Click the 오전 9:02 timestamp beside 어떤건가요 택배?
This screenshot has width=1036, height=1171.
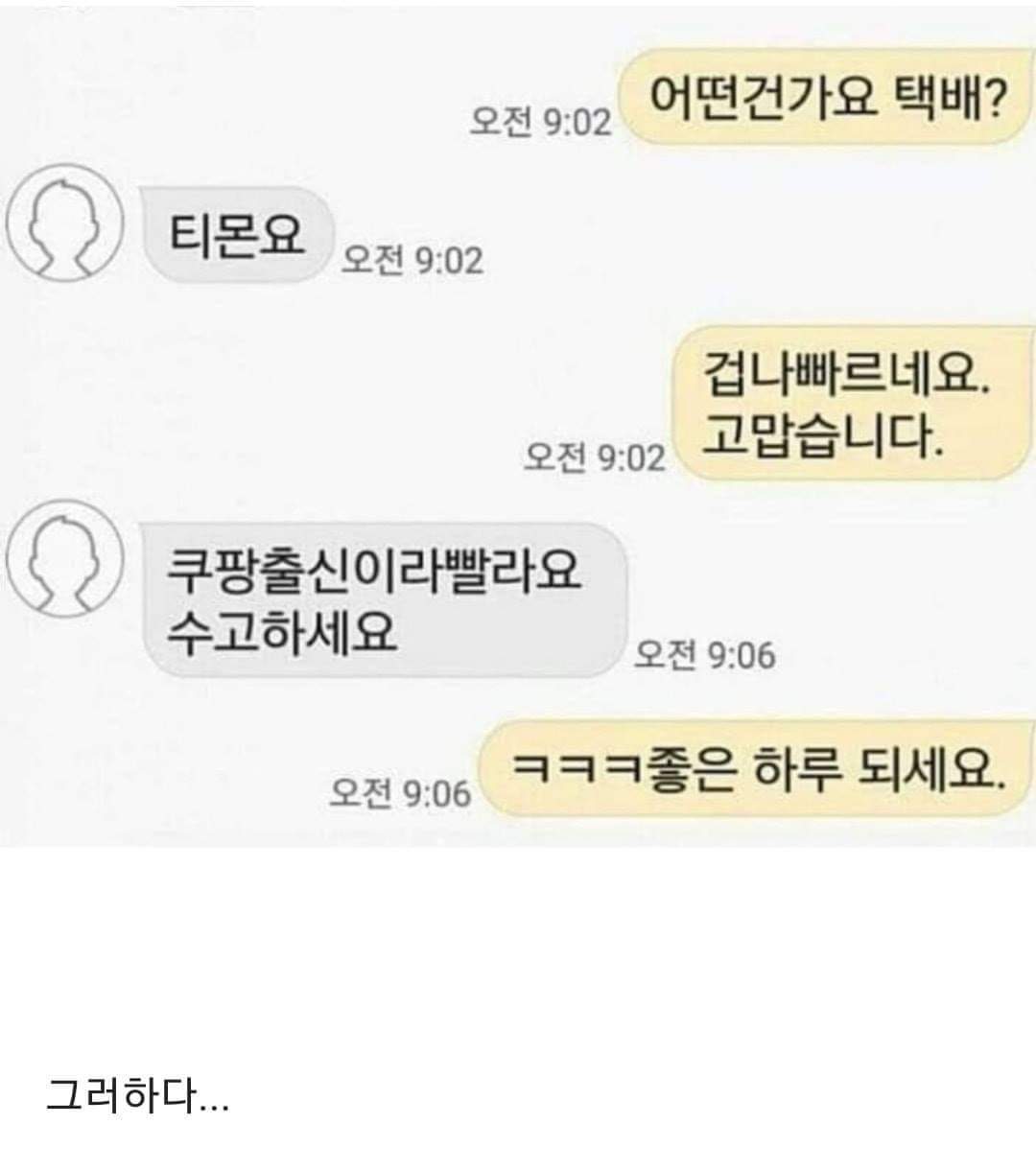[x=541, y=122]
